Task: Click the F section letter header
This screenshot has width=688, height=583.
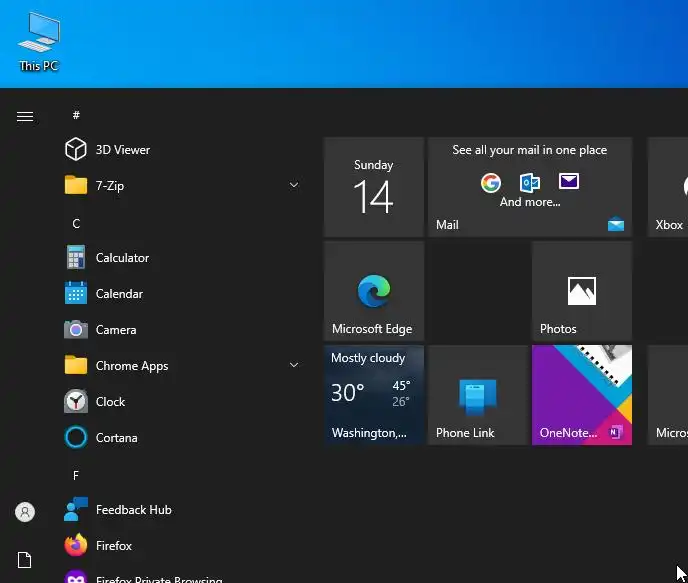Action: (x=76, y=476)
